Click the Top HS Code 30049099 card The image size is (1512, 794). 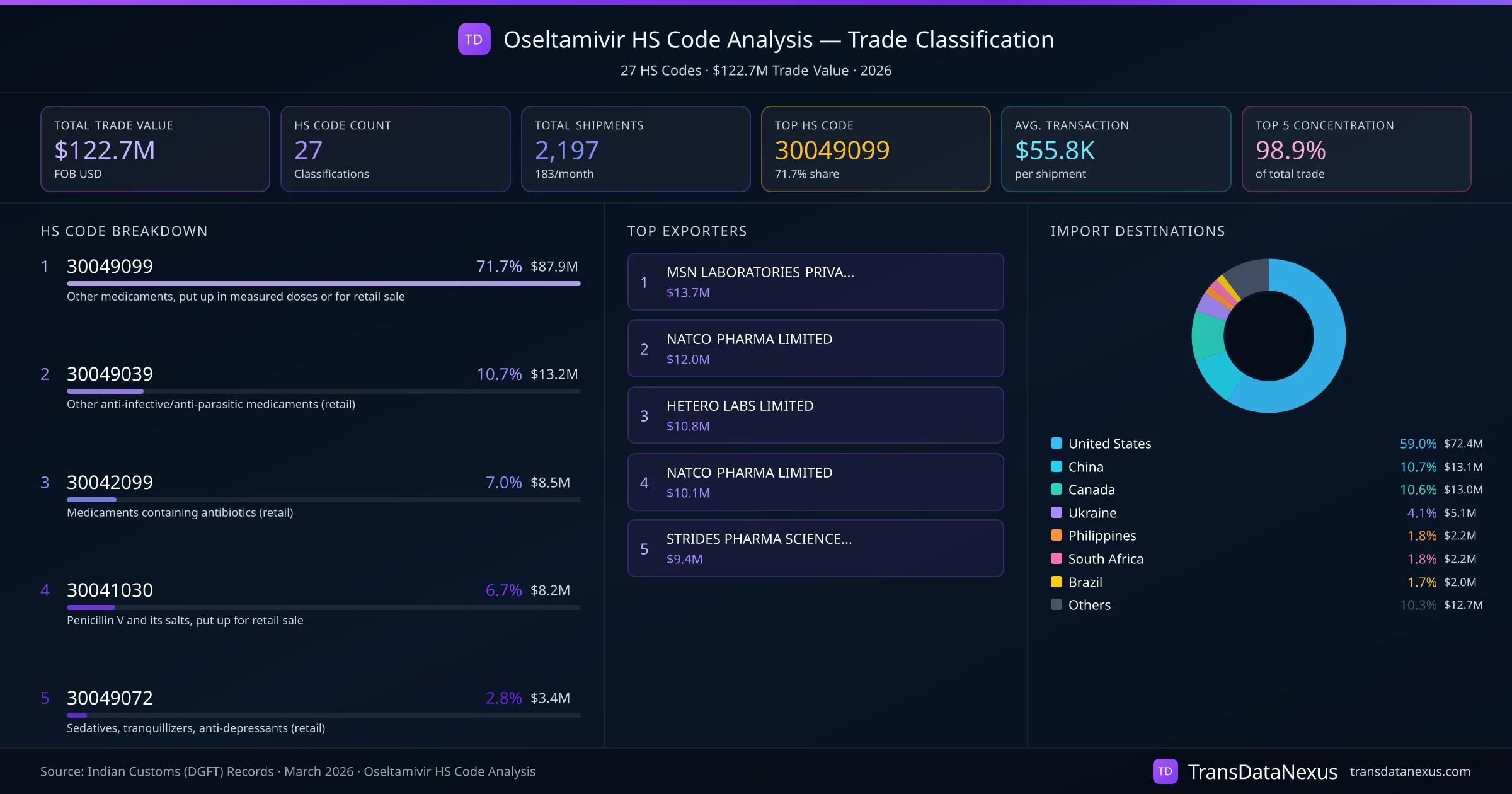pos(875,149)
